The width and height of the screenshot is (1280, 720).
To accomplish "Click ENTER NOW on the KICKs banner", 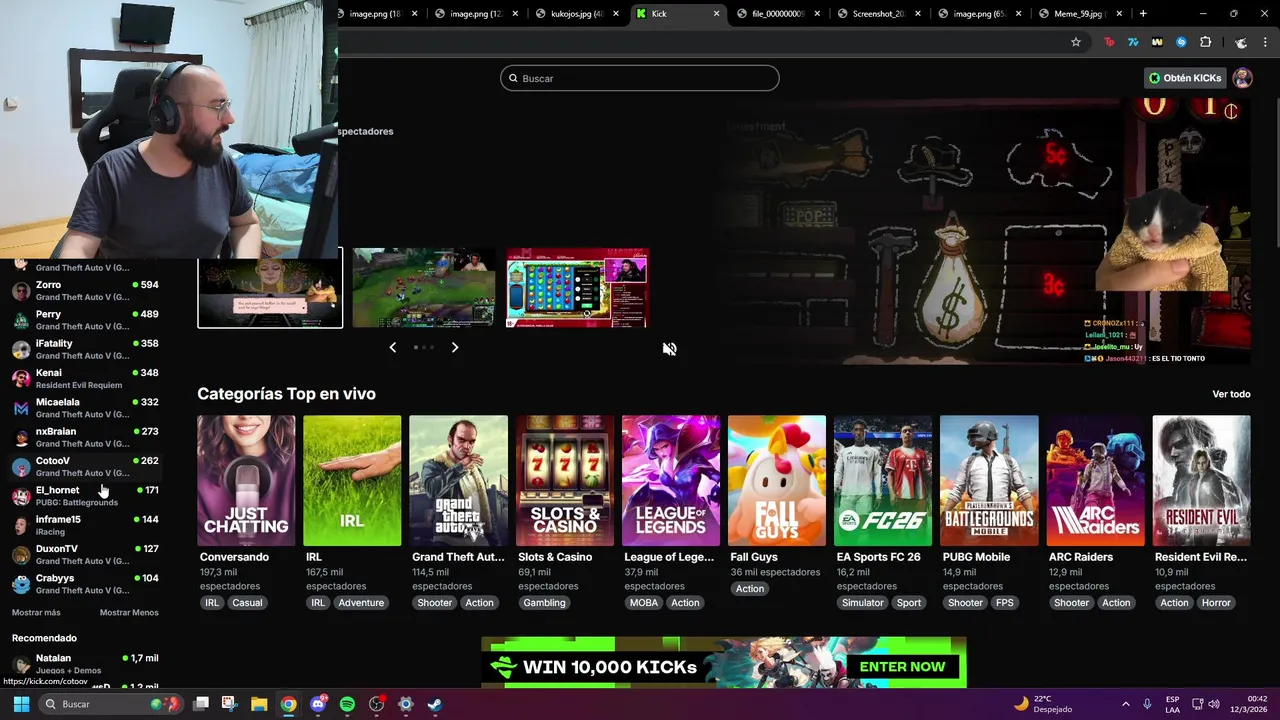I will coord(902,667).
